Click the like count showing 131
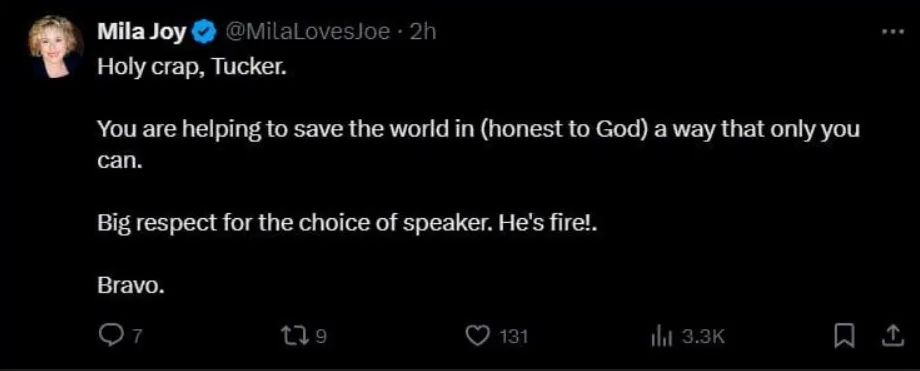This screenshot has height=371, width=920. pos(514,337)
